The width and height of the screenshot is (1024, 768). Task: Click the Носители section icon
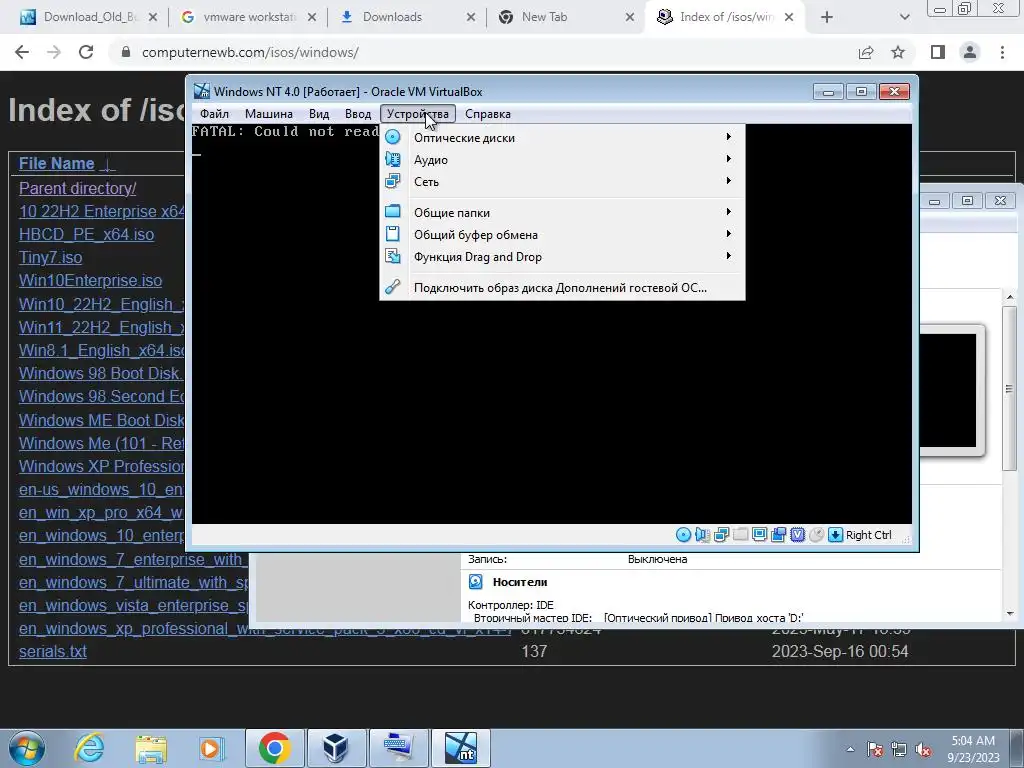pos(476,582)
